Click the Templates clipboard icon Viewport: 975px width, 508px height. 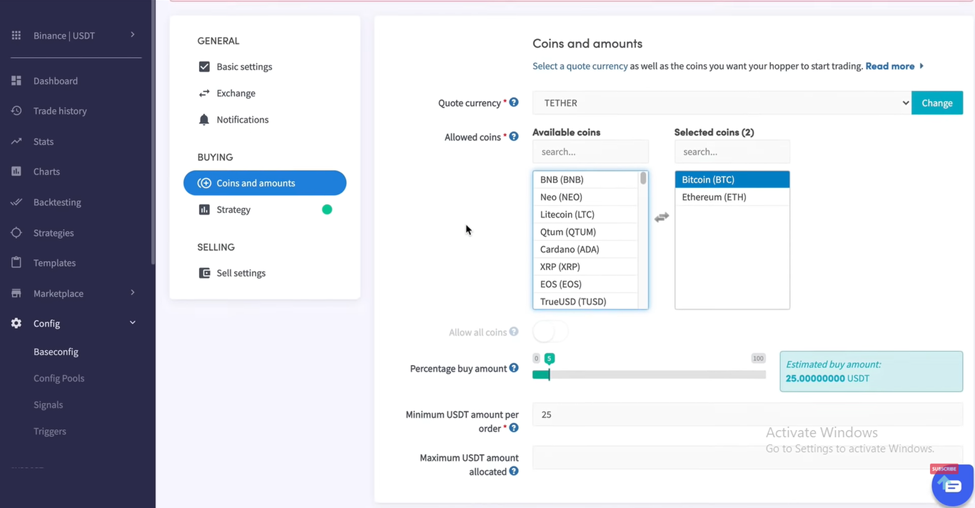(16, 262)
